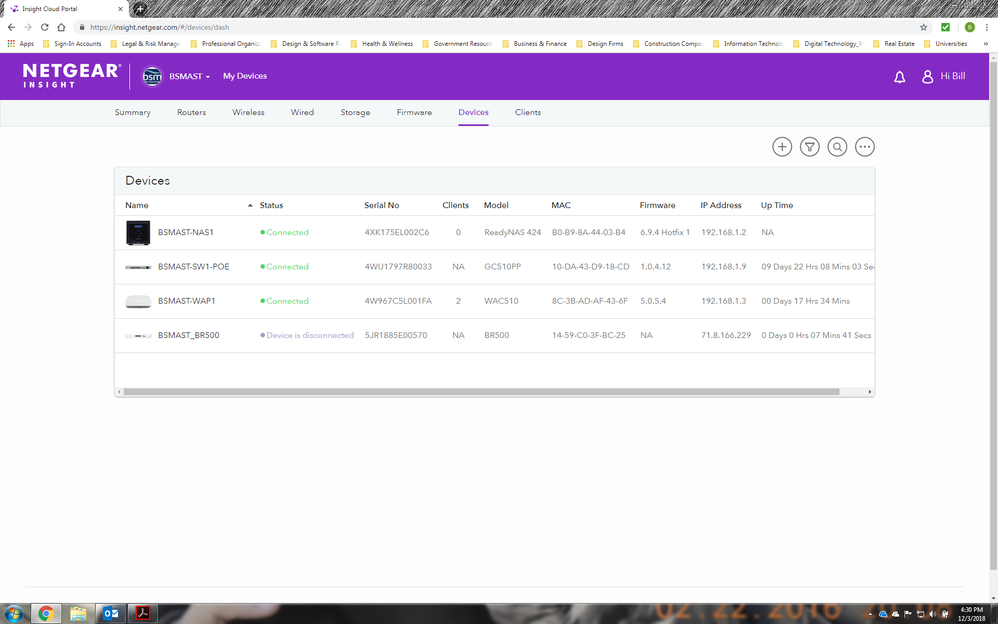
Task: Show hidden bookmarks with the overflow chevron
Action: [986, 44]
